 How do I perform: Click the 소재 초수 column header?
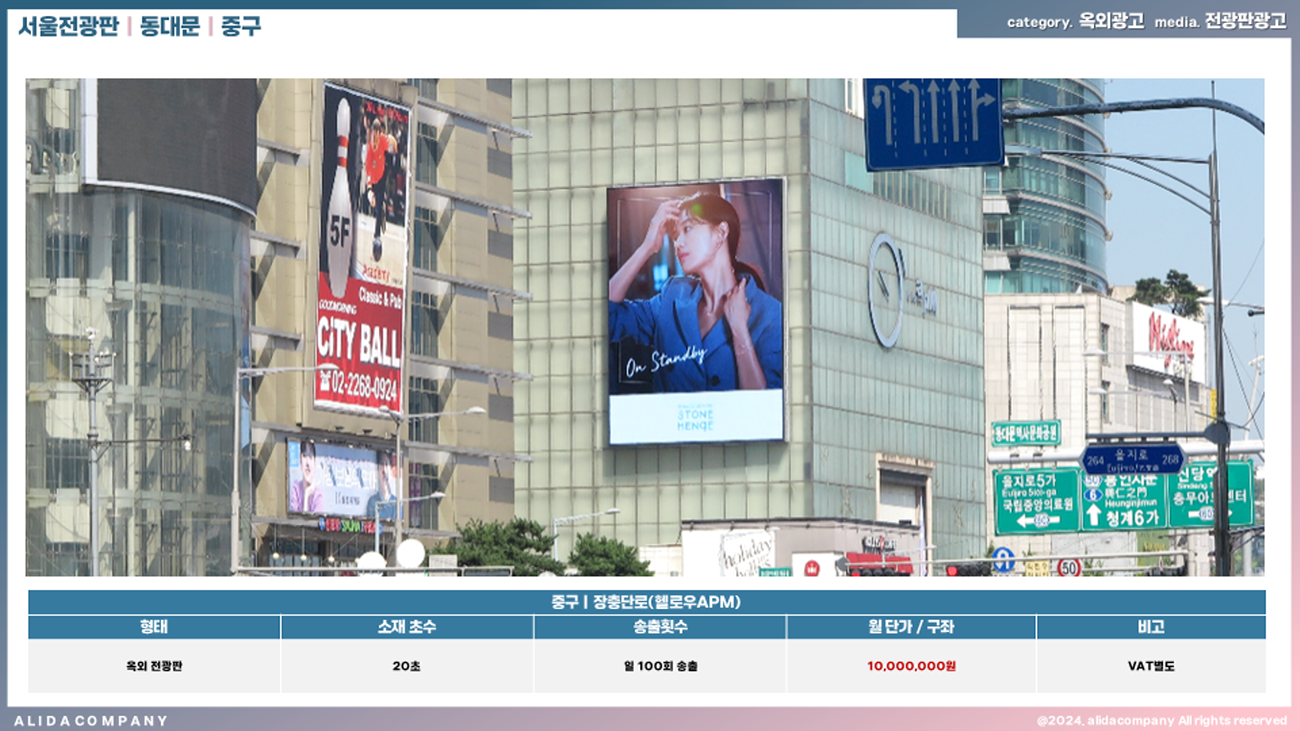407,627
